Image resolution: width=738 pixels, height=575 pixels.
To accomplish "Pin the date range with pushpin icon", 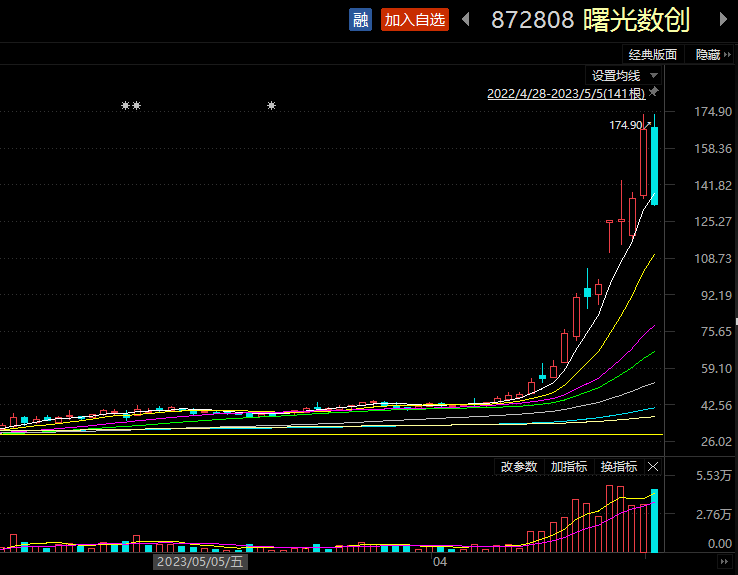I will (x=654, y=92).
